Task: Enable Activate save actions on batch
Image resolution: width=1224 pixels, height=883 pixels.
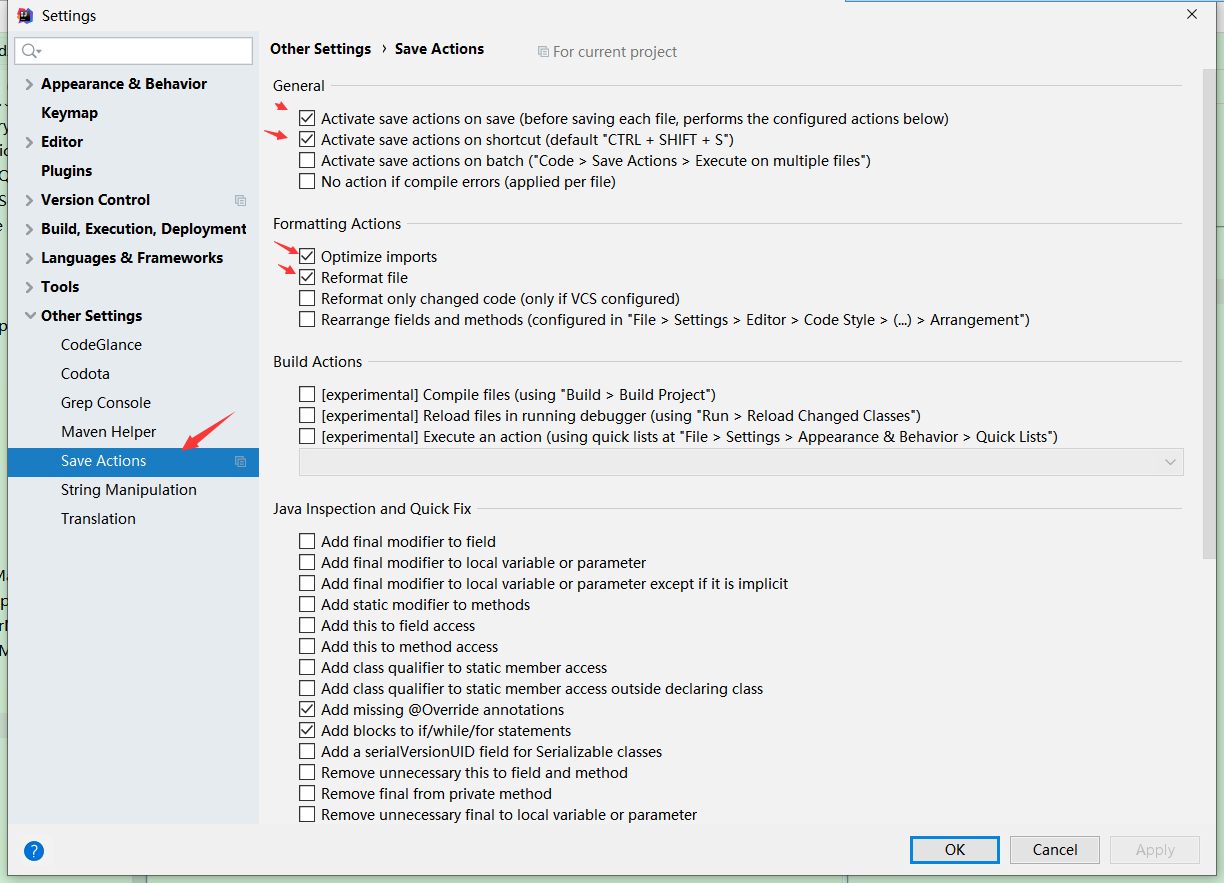Action: coord(307,161)
